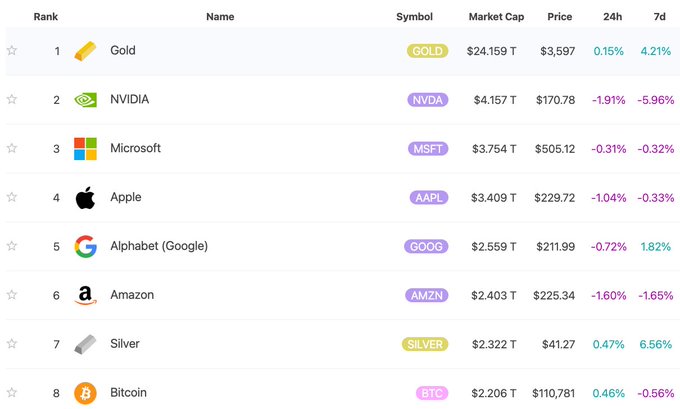
Task: Star the Bitcoin row
Action: tap(12, 393)
